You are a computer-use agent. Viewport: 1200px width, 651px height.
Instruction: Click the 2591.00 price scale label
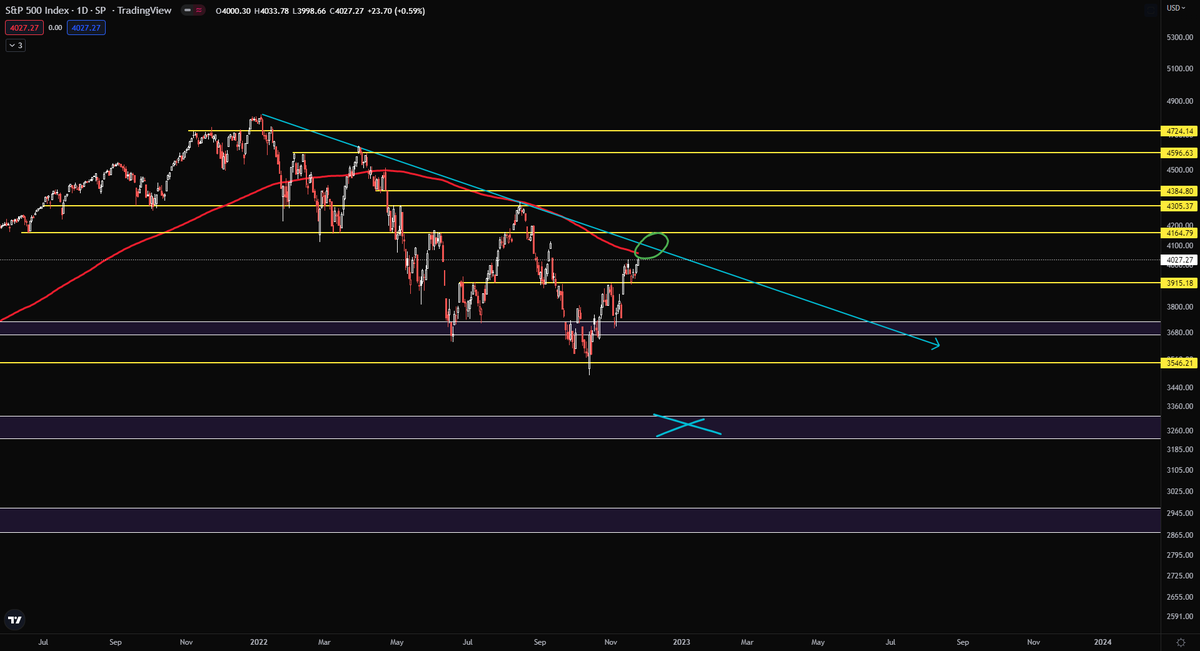point(1180,617)
